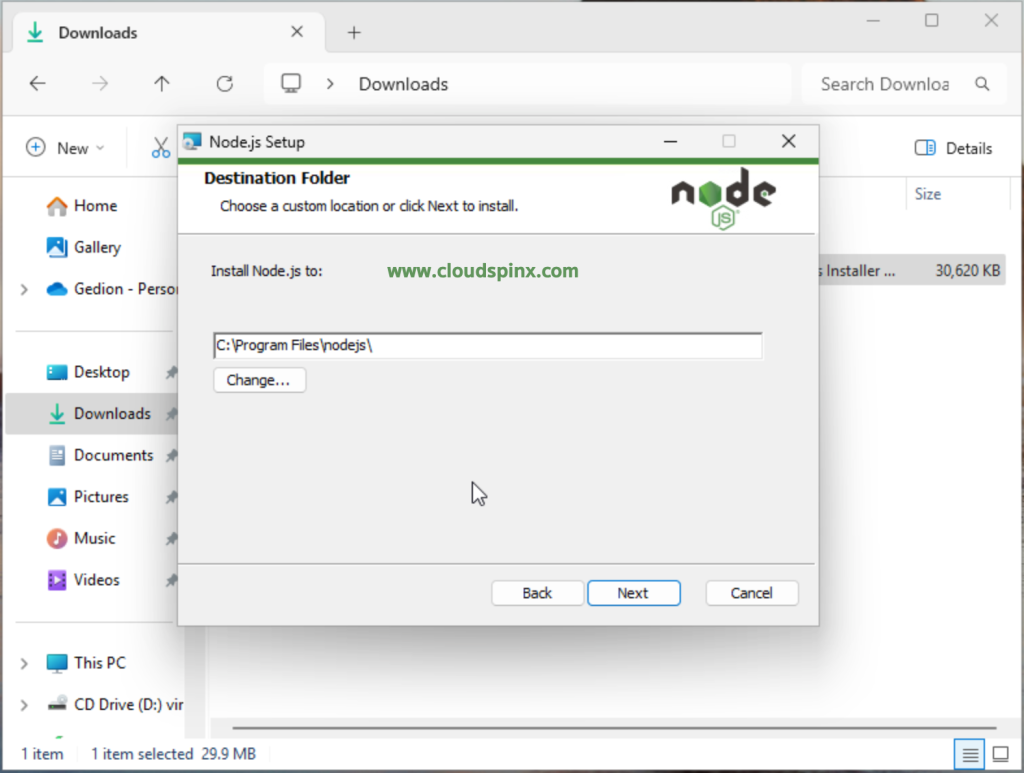Go up one folder level arrow

click(x=162, y=84)
